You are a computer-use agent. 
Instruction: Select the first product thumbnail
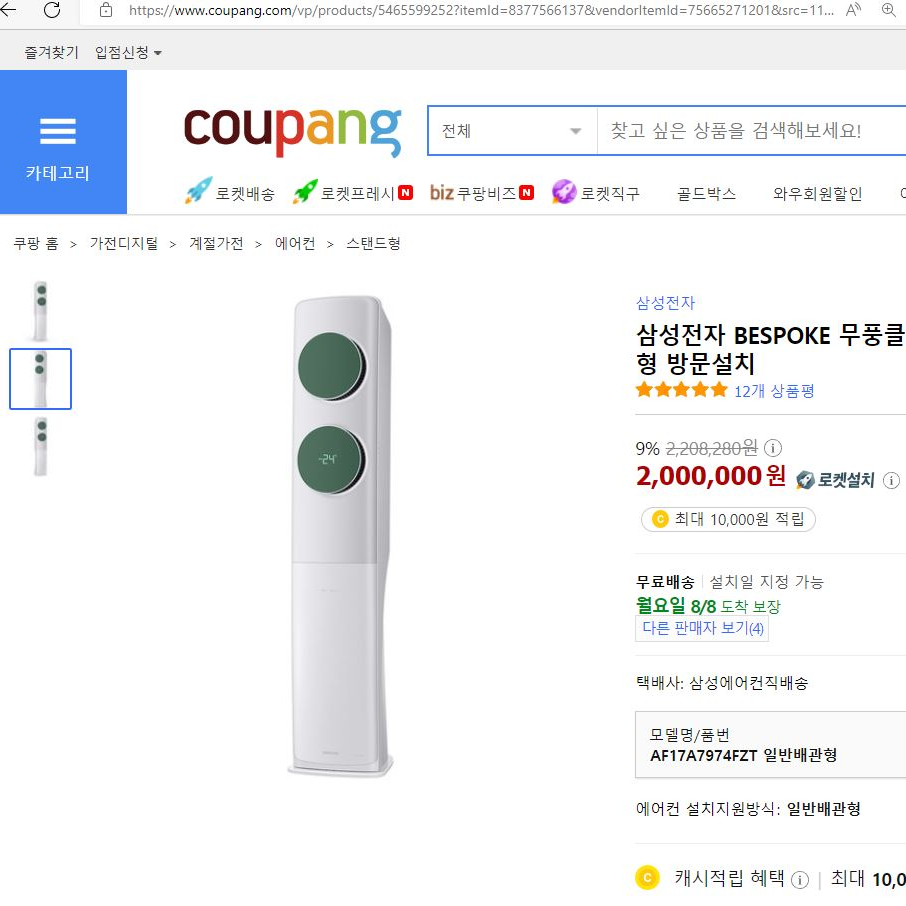[40, 310]
